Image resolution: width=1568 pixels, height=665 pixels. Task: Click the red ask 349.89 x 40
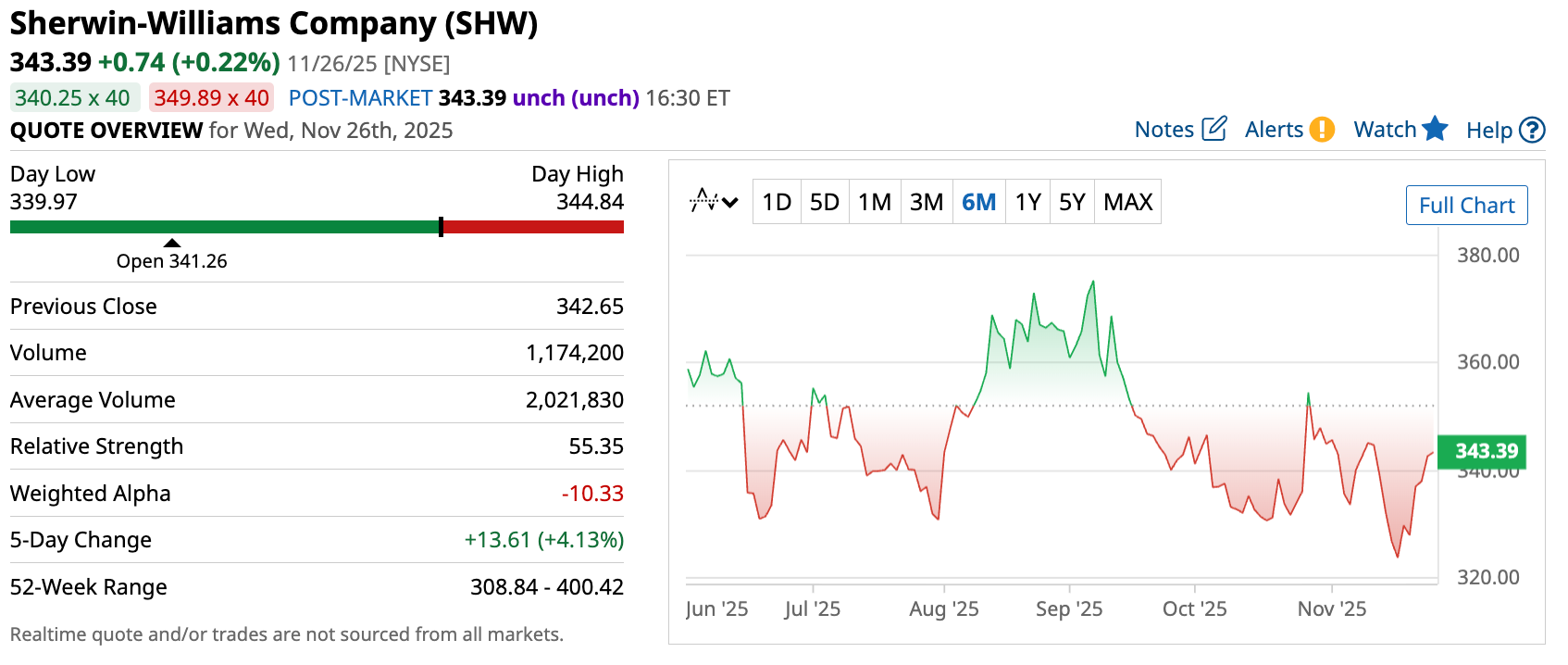[x=211, y=97]
